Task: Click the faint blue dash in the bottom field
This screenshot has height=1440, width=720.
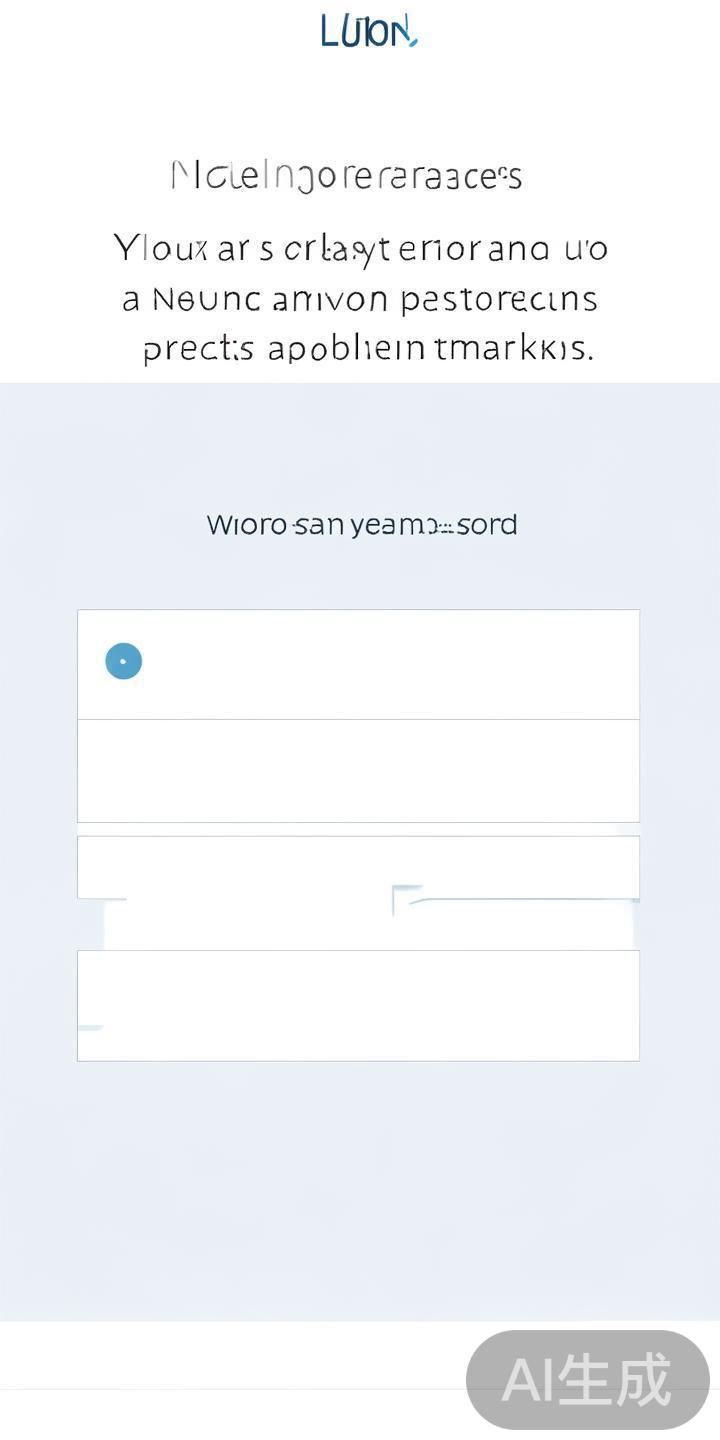Action: [x=90, y=1027]
